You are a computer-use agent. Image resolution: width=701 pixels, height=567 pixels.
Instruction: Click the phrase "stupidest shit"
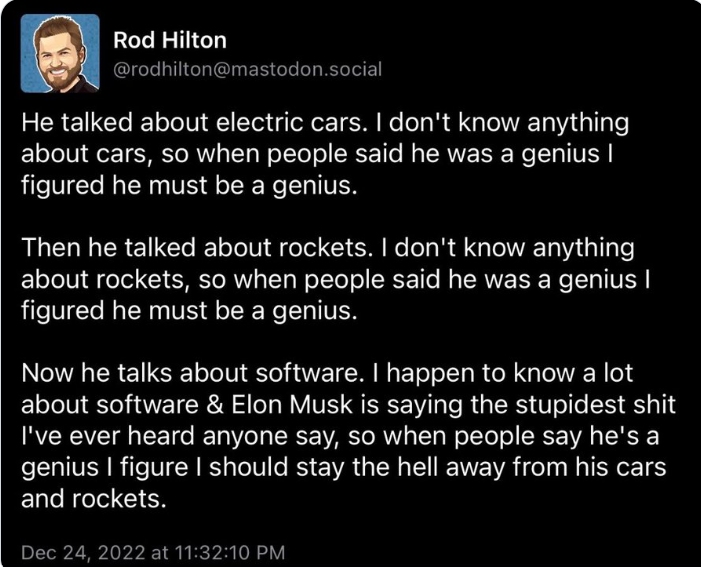pyautogui.click(x=595, y=405)
